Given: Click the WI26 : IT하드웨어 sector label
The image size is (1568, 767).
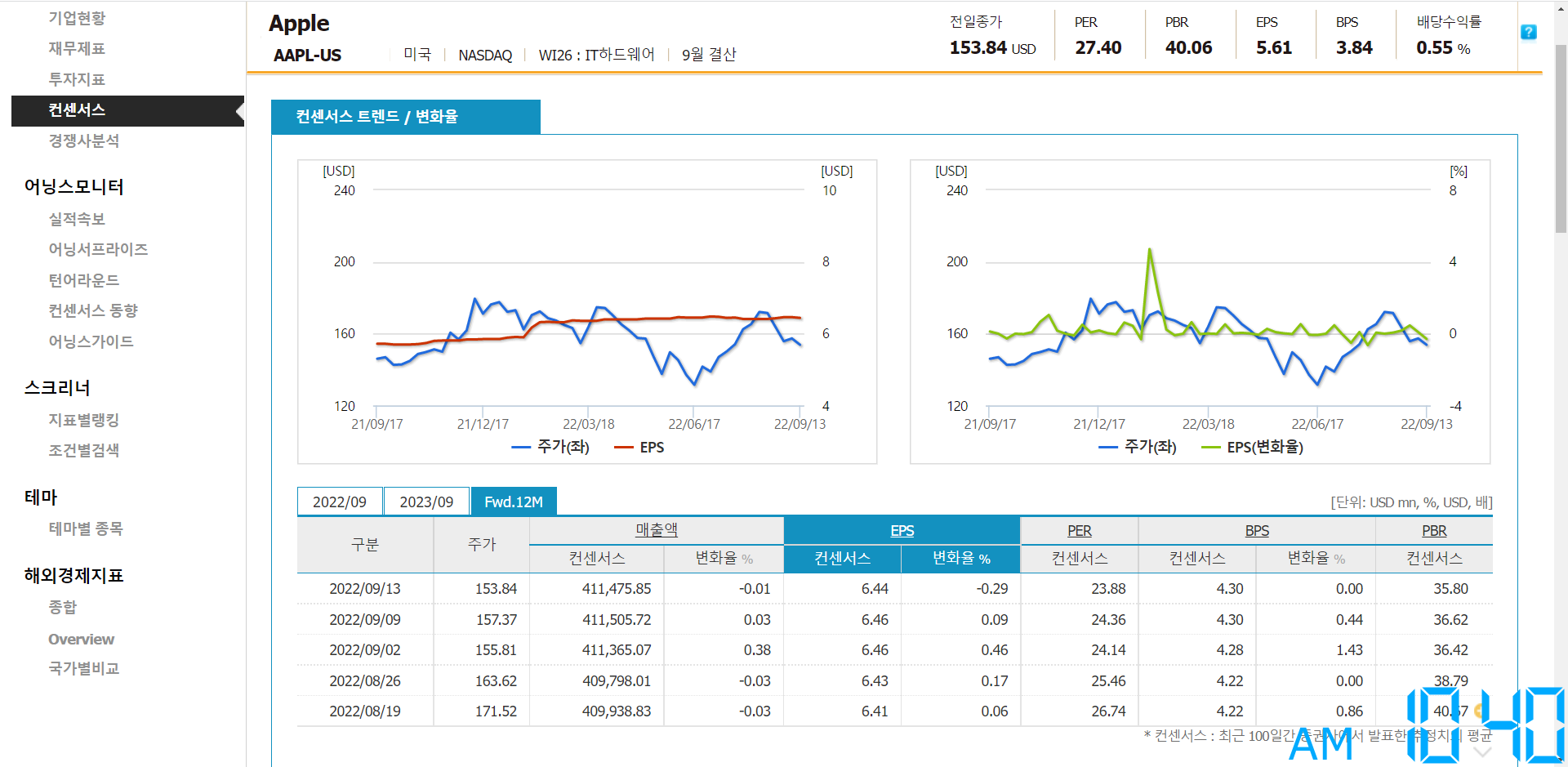Looking at the screenshot, I should (x=597, y=55).
